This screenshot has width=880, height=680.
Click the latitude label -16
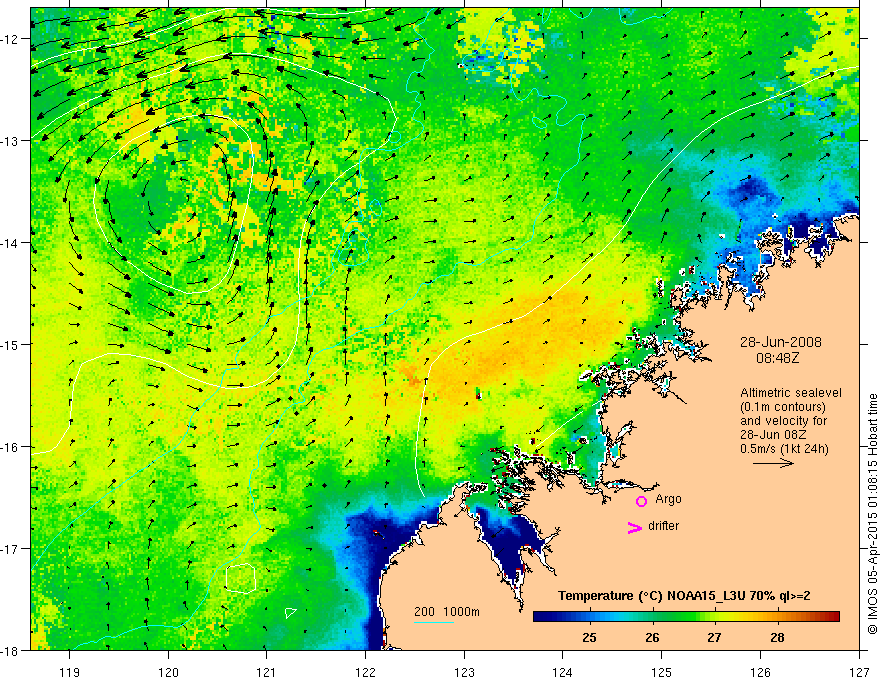coord(10,447)
